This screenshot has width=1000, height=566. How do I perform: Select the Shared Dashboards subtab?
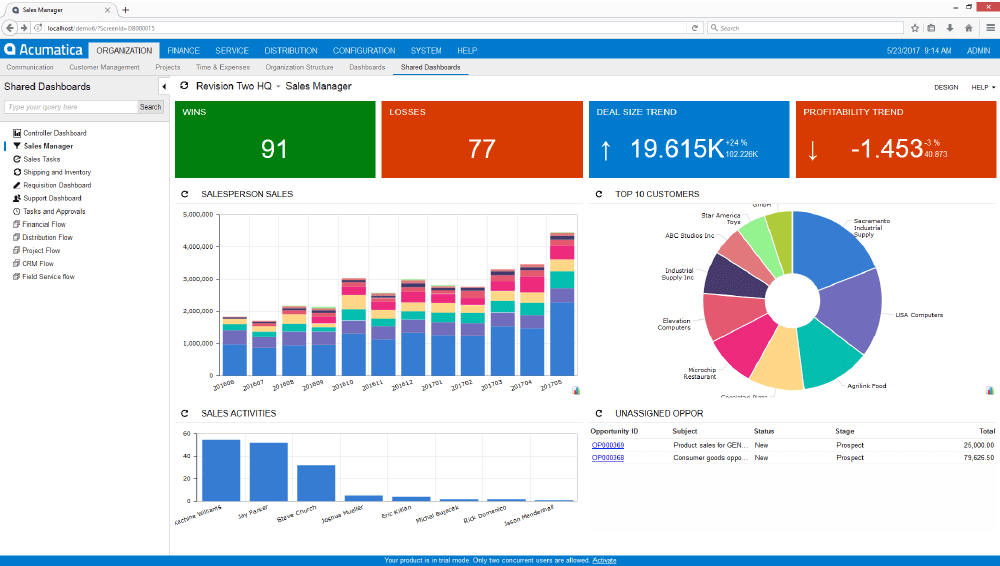[x=430, y=67]
